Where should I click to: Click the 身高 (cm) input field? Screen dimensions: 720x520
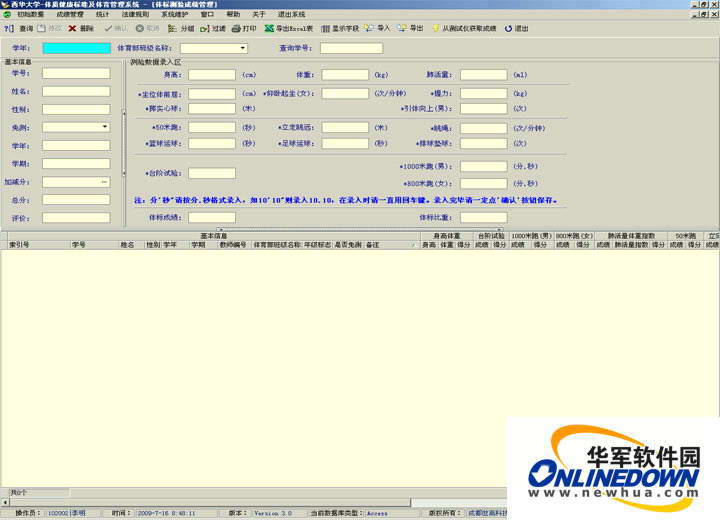coord(212,74)
